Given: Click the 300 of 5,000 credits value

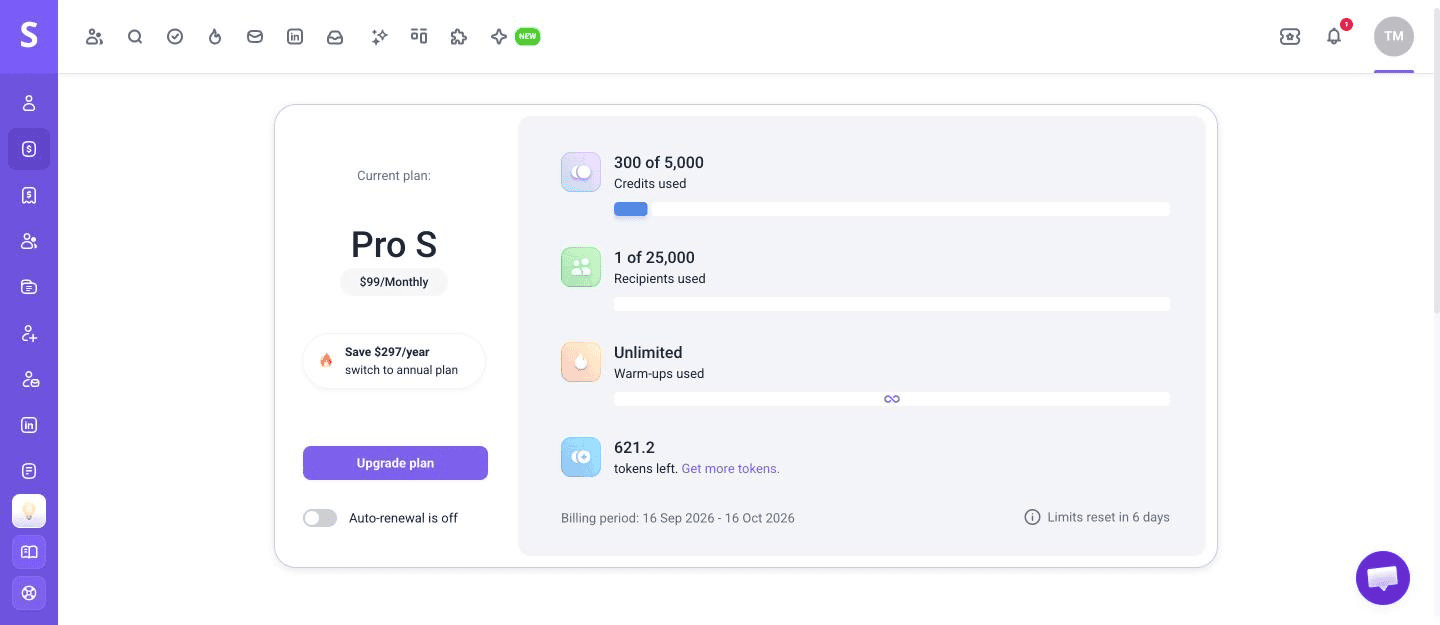Looking at the screenshot, I should 659,162.
